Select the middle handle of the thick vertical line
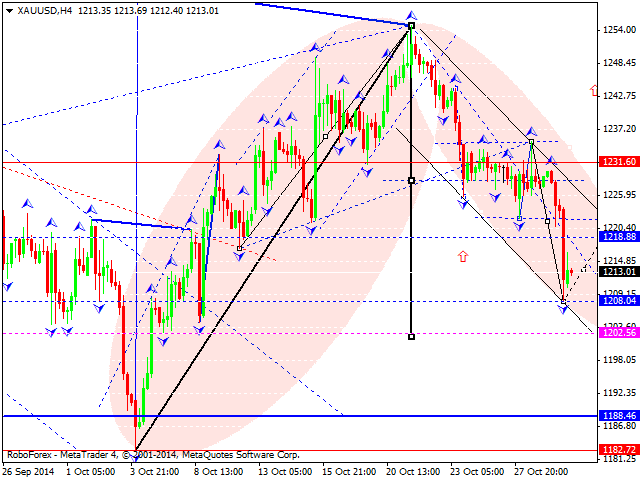This screenshot has width=640, height=480. pyautogui.click(x=411, y=180)
